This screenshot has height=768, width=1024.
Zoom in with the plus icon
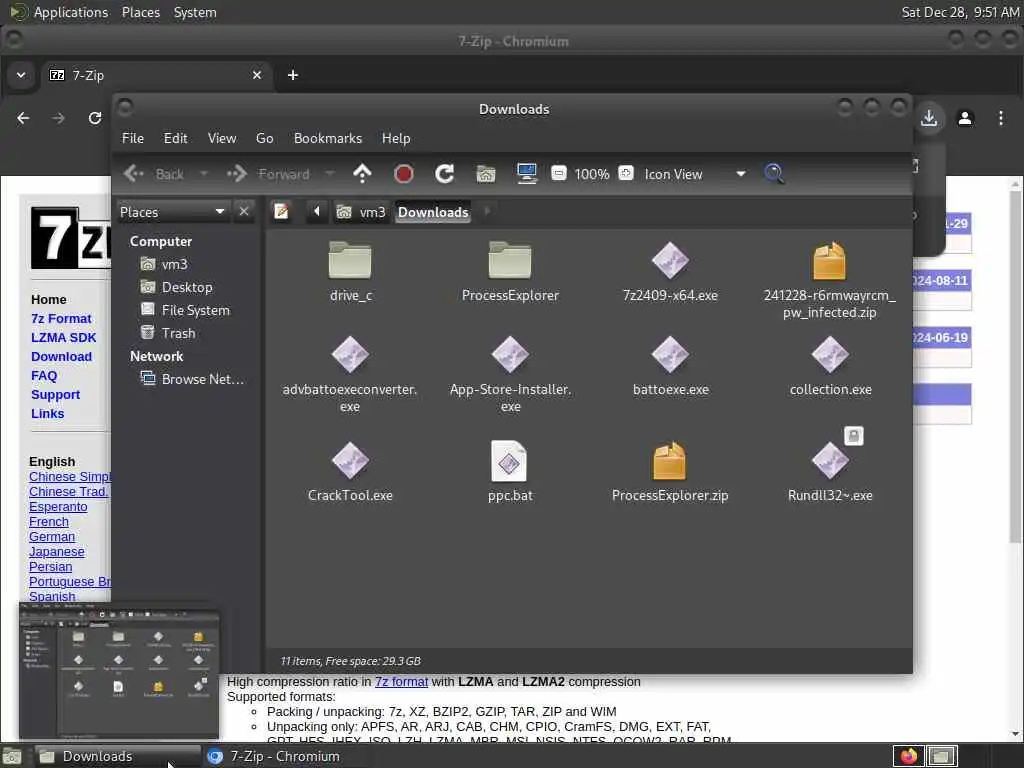click(x=626, y=173)
